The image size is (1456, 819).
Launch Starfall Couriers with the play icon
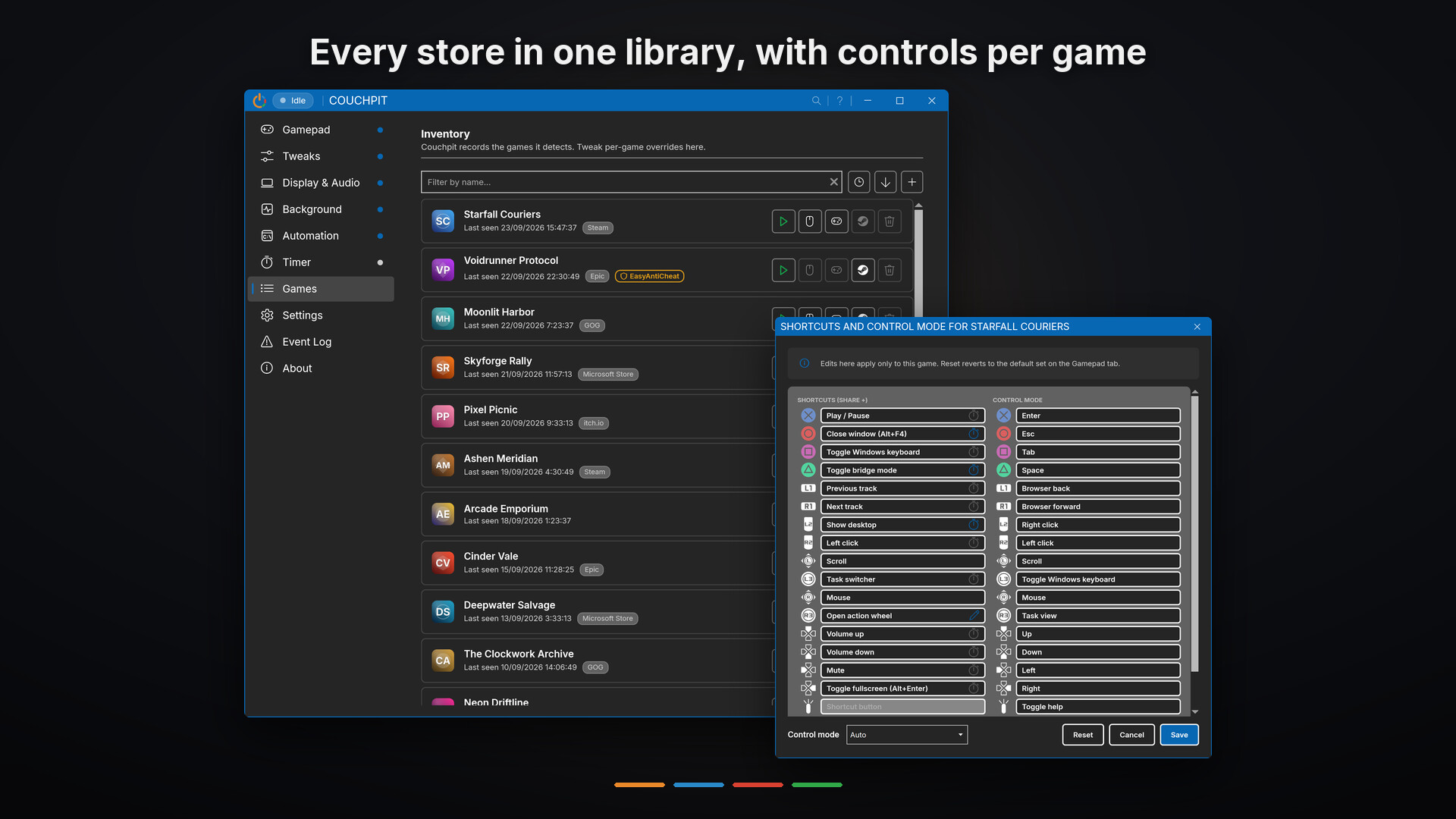[783, 221]
